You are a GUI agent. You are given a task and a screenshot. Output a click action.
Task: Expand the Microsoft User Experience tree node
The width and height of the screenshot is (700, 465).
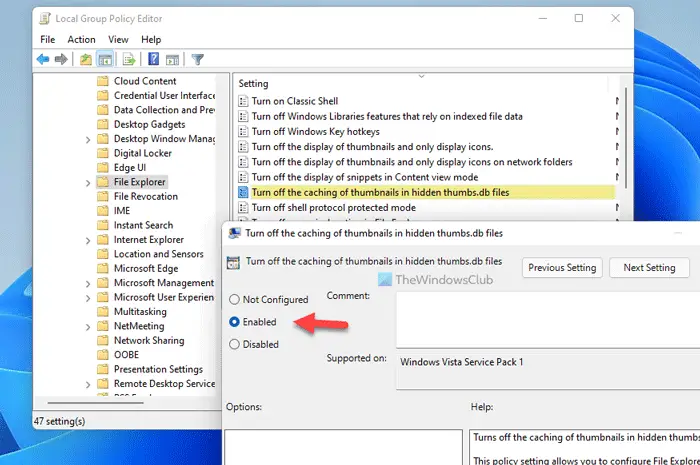click(88, 298)
